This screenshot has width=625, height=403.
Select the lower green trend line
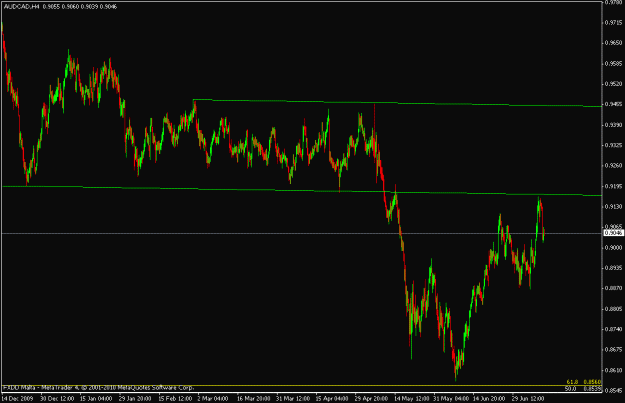pyautogui.click(x=302, y=191)
